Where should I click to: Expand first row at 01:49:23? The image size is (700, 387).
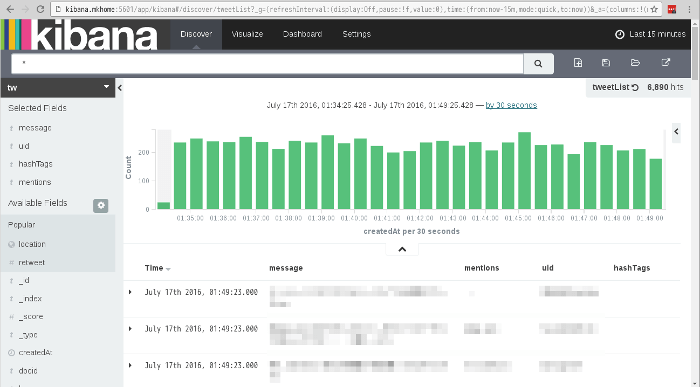[130, 292]
